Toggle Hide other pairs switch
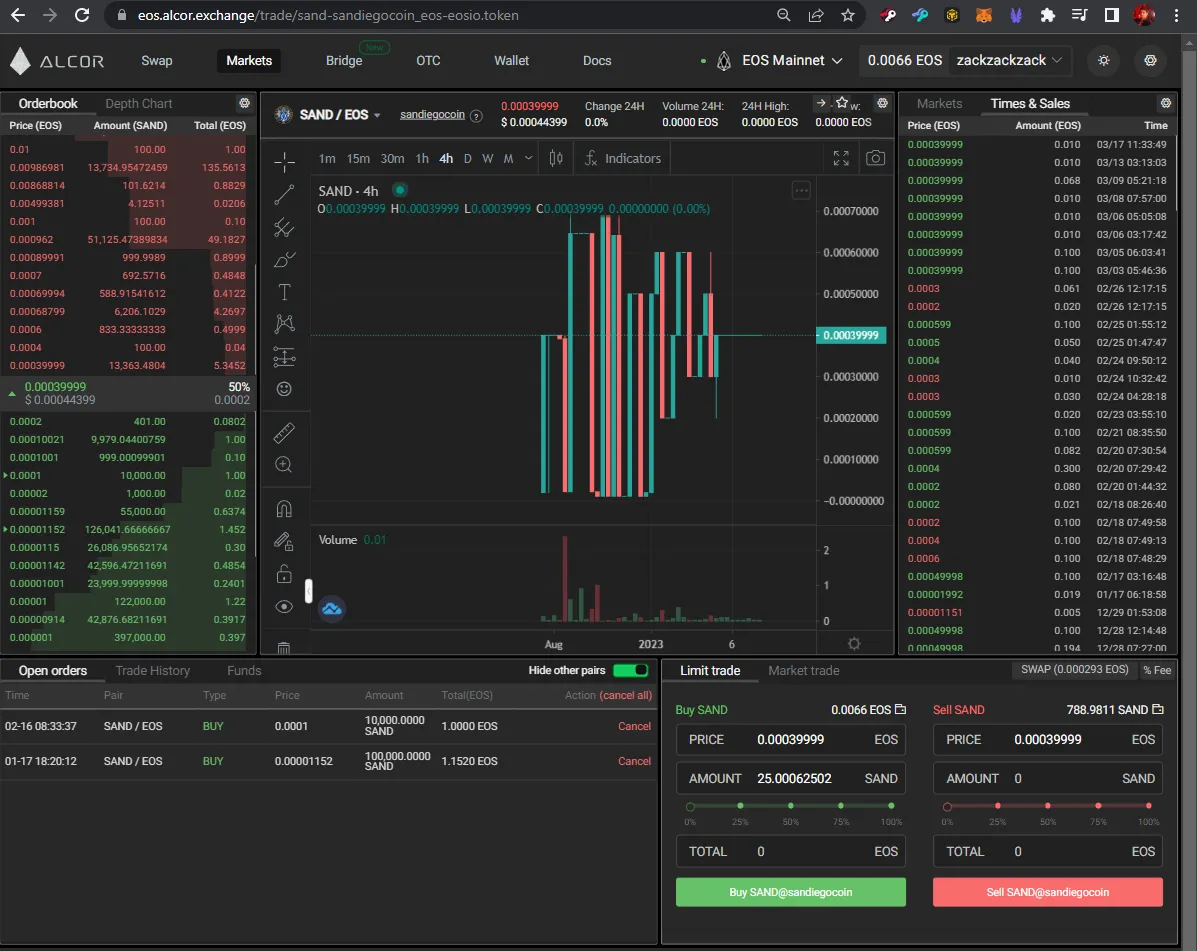Screen dimensions: 1197x951 tap(631, 670)
